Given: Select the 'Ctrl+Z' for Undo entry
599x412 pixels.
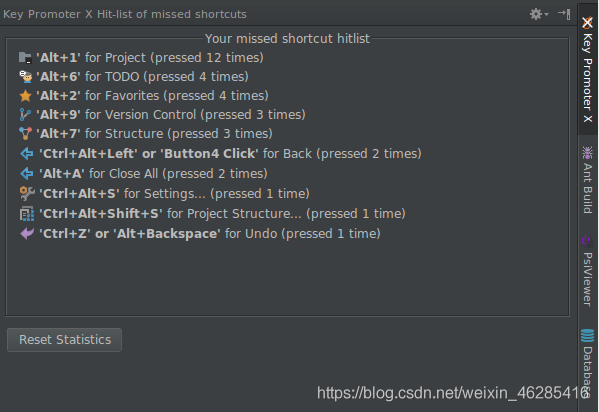Looking at the screenshot, I should [200, 233].
